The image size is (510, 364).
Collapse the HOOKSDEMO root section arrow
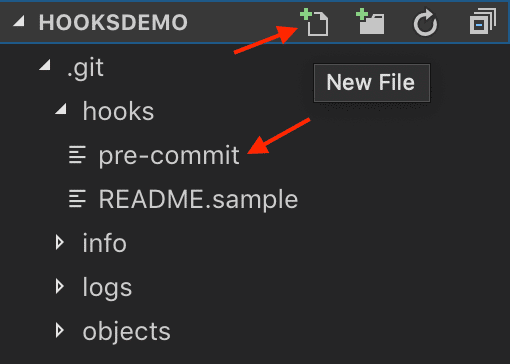point(19,21)
